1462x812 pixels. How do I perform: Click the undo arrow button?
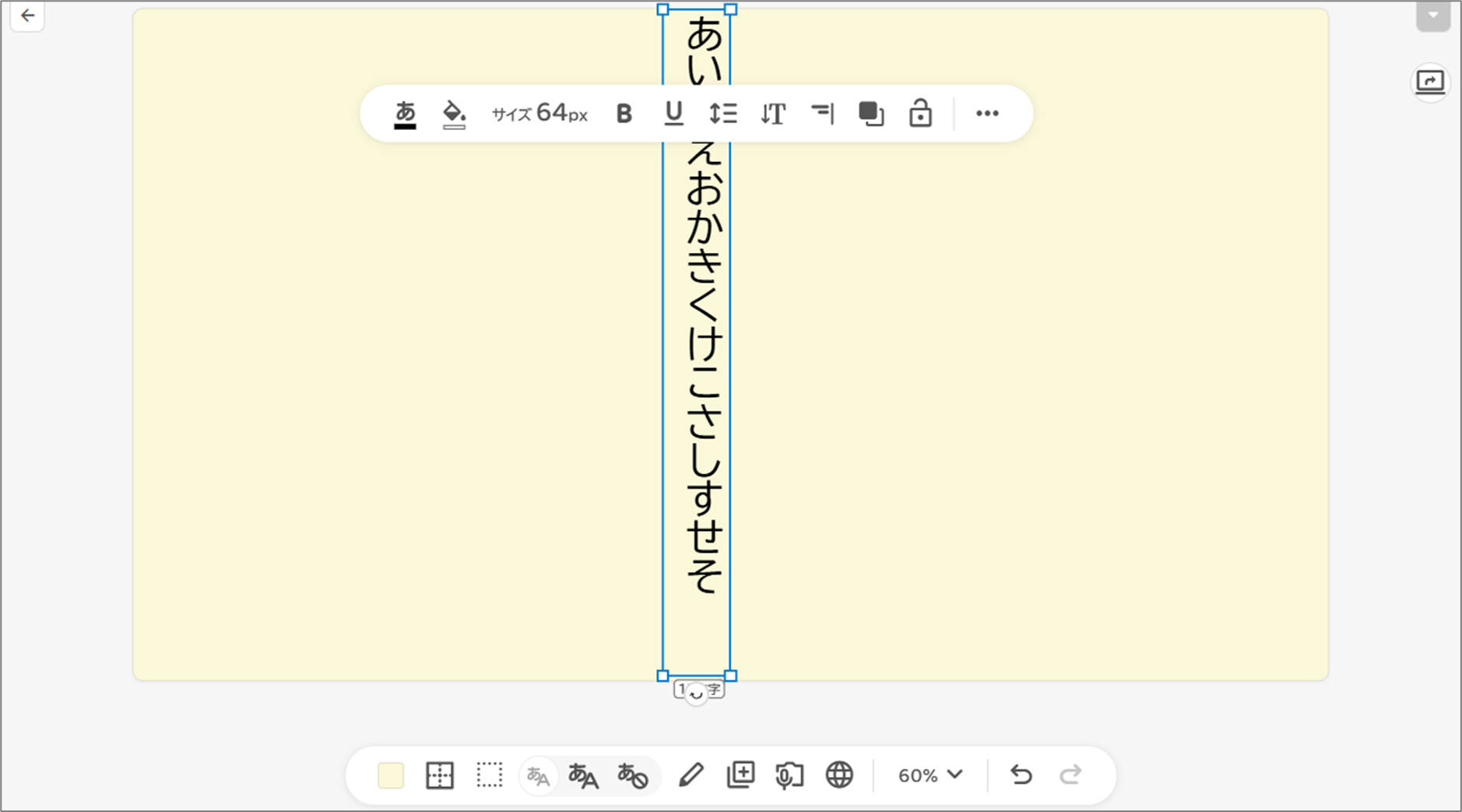click(1021, 775)
